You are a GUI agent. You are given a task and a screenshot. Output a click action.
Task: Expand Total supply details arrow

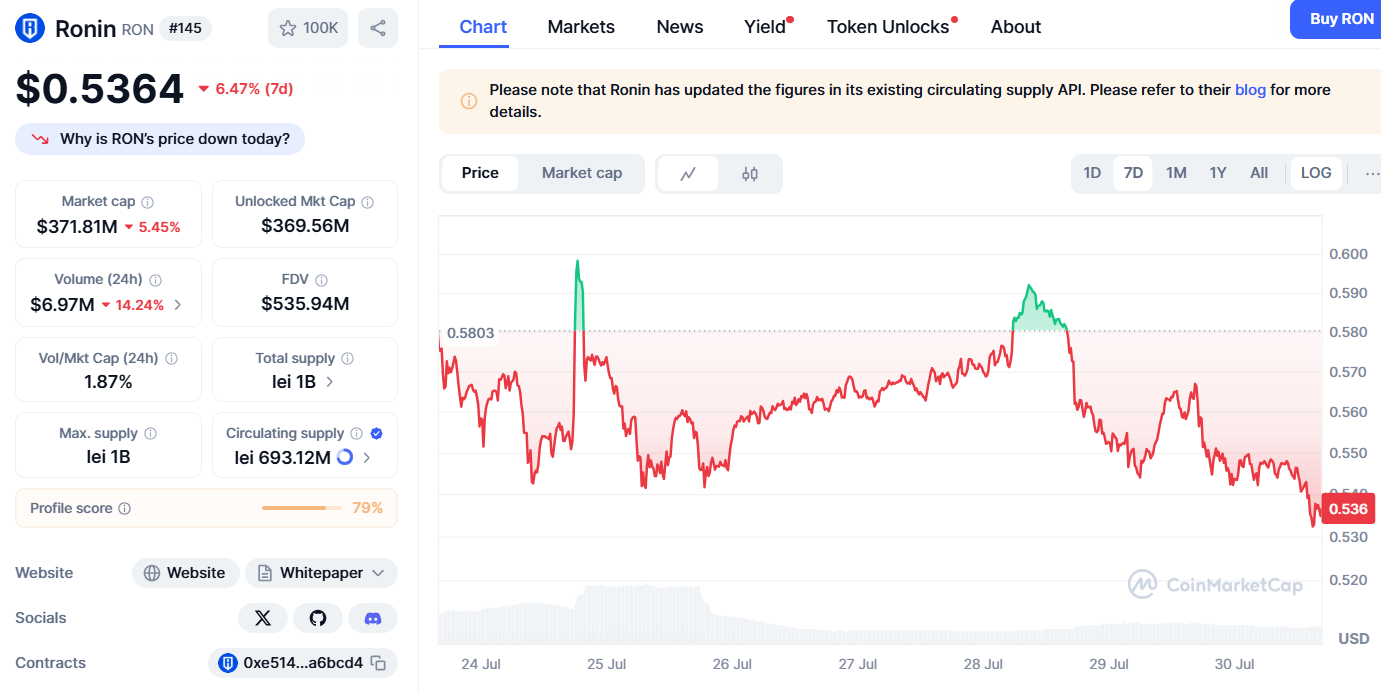330,382
